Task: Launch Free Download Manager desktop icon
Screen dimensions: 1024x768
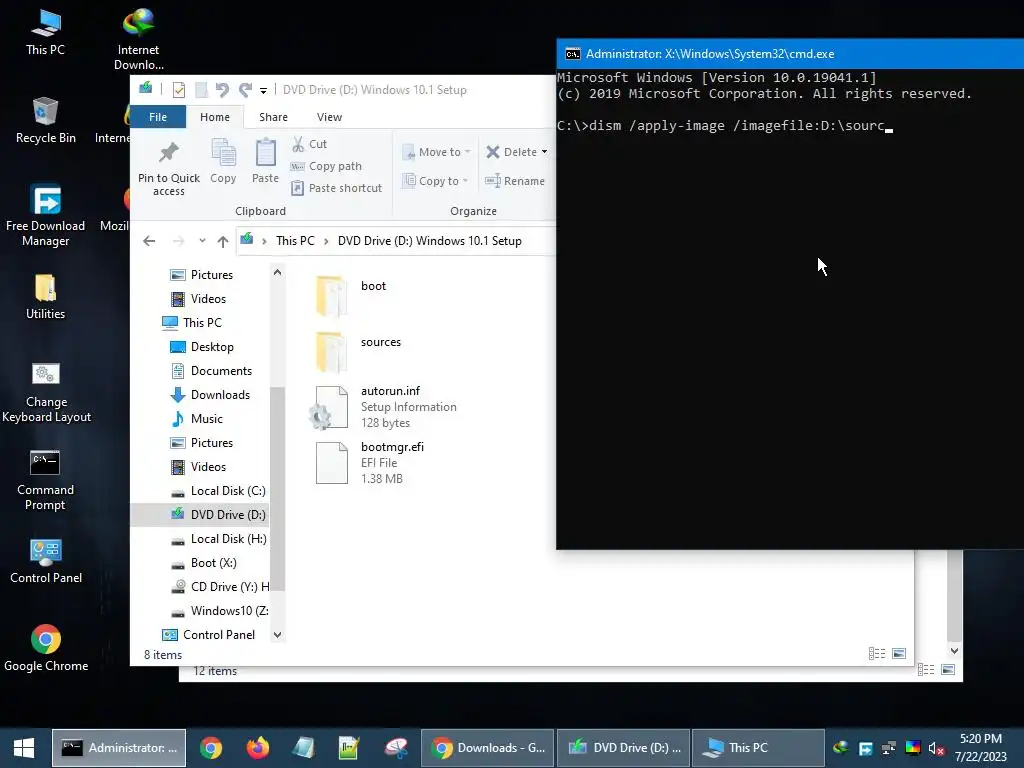Action: pos(45,216)
